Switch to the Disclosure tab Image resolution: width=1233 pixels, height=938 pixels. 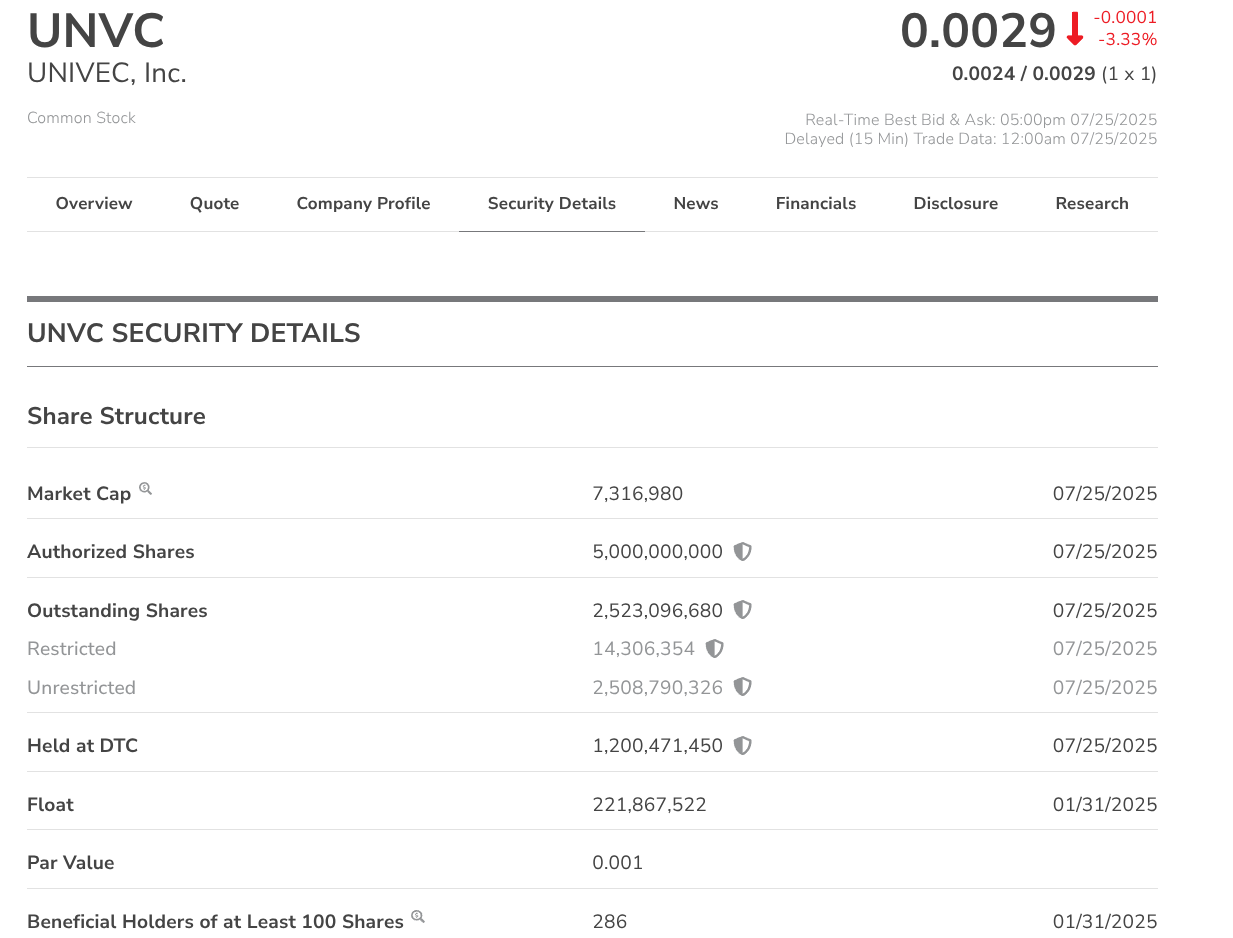pyautogui.click(x=956, y=204)
